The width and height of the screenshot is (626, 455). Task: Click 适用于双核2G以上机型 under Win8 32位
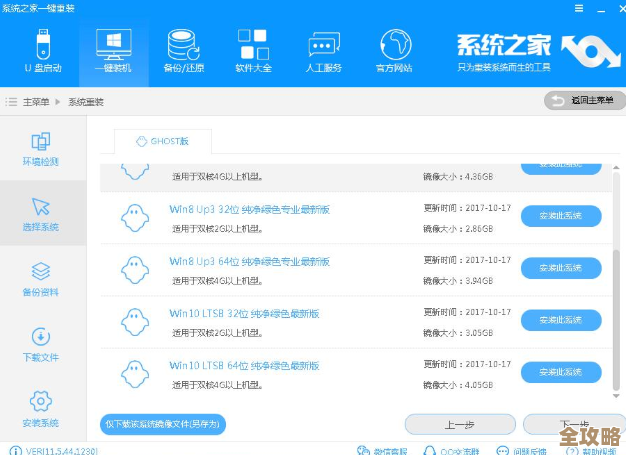pyautogui.click(x=218, y=229)
